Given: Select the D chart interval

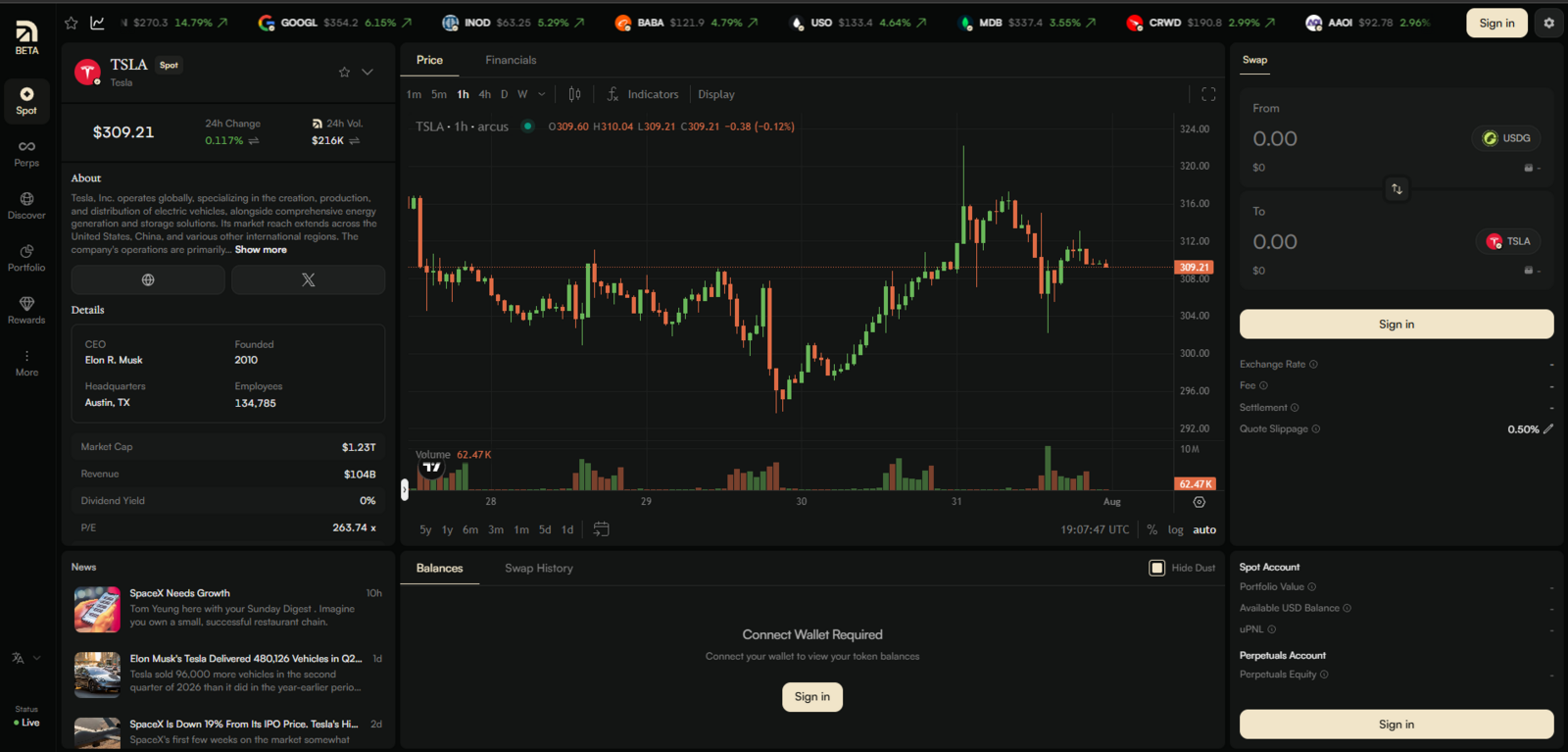Looking at the screenshot, I should click(504, 94).
